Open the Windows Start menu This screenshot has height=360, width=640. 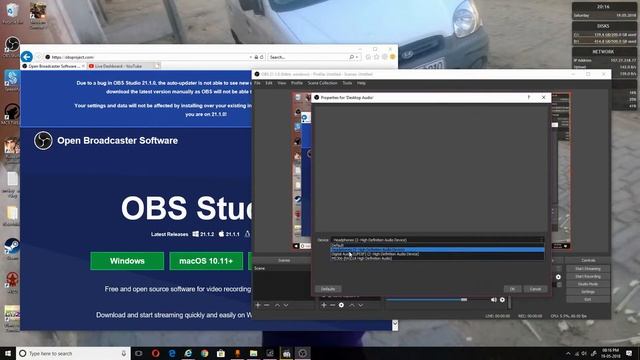8,353
